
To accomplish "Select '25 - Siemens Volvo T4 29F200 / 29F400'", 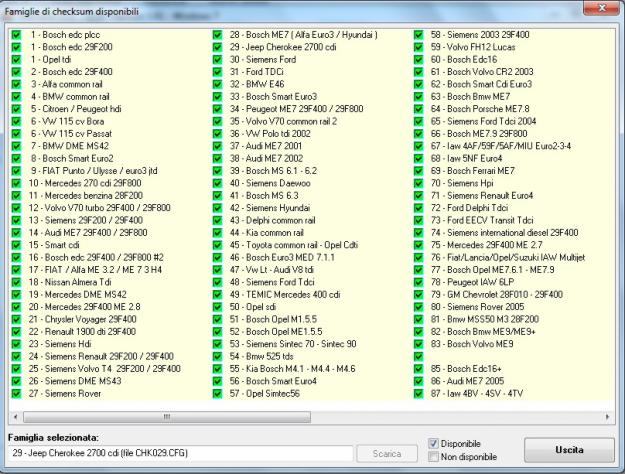I will (x=104, y=369).
